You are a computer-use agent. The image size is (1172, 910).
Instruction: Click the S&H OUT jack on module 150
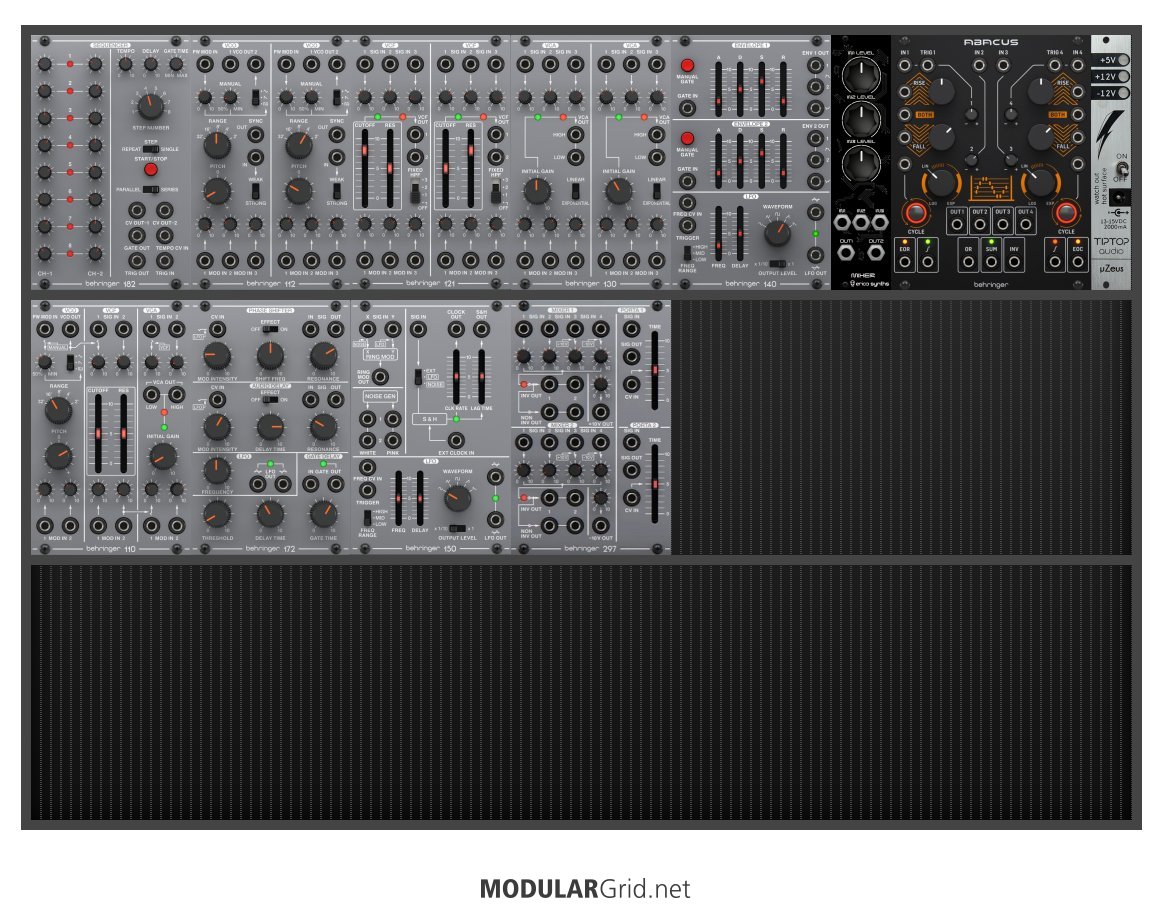pyautogui.click(x=481, y=329)
